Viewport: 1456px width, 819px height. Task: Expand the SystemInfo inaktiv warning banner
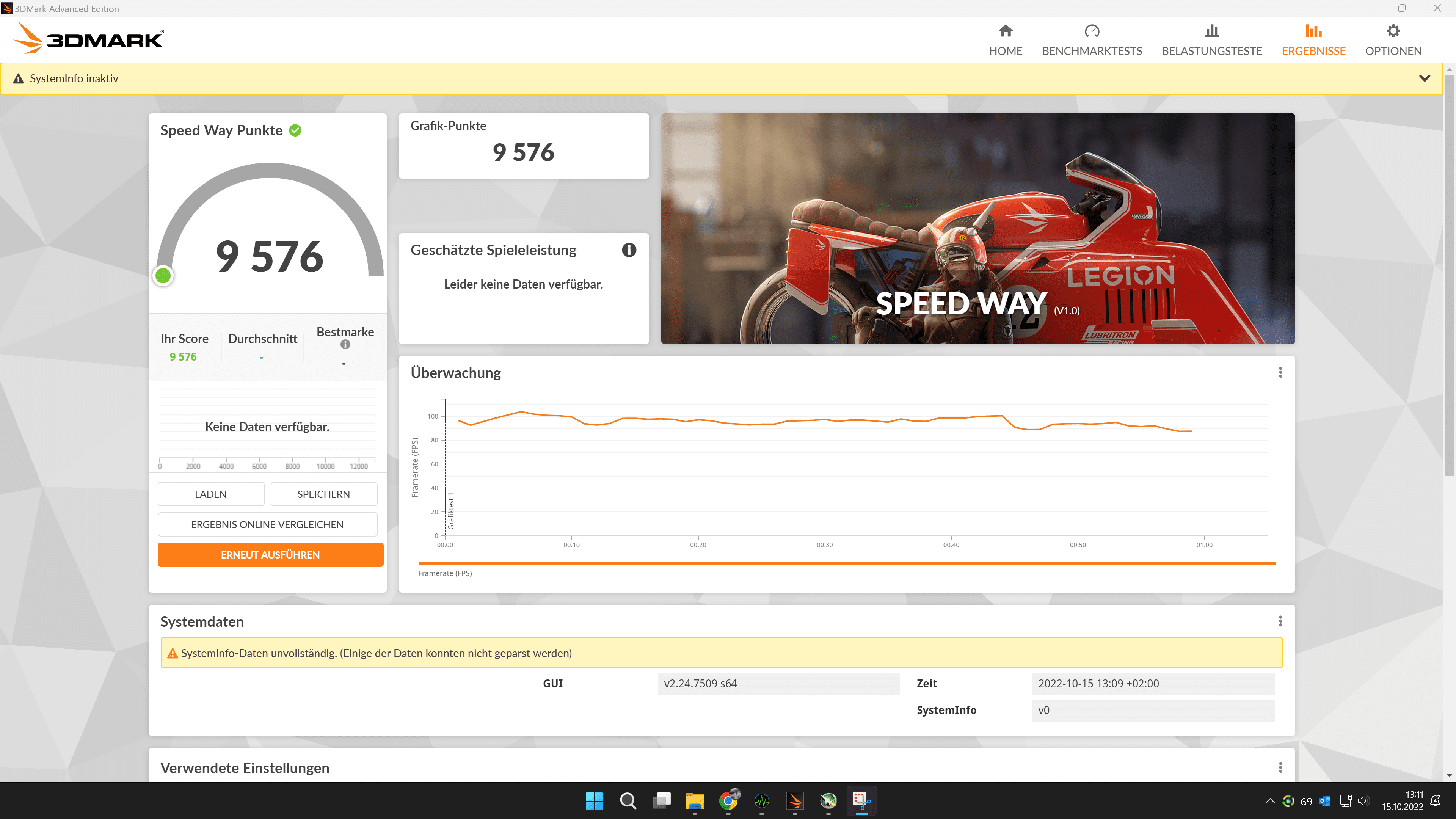pos(1425,78)
